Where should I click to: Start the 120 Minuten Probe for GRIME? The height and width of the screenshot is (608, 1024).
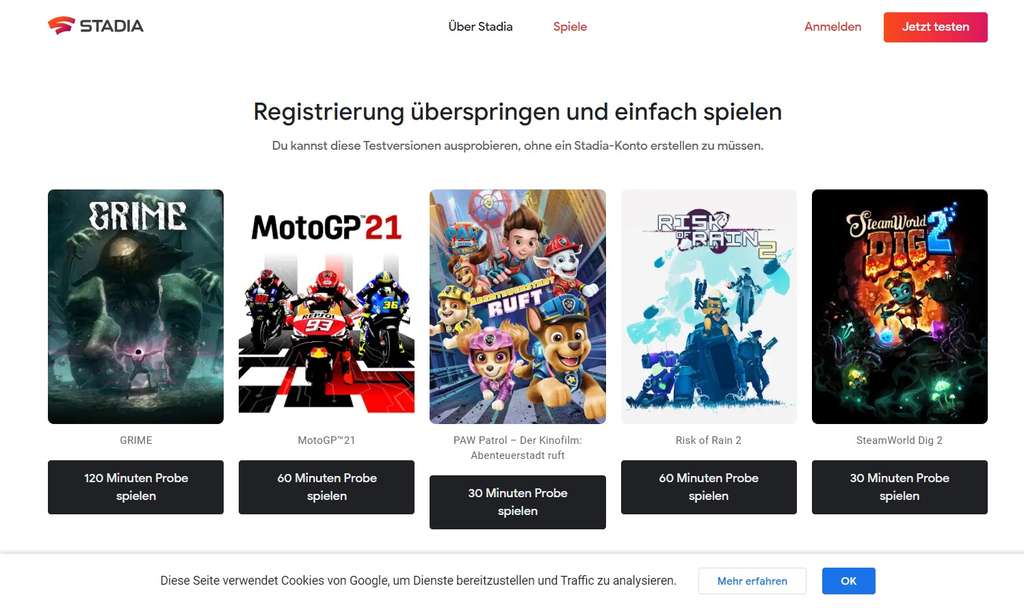136,487
